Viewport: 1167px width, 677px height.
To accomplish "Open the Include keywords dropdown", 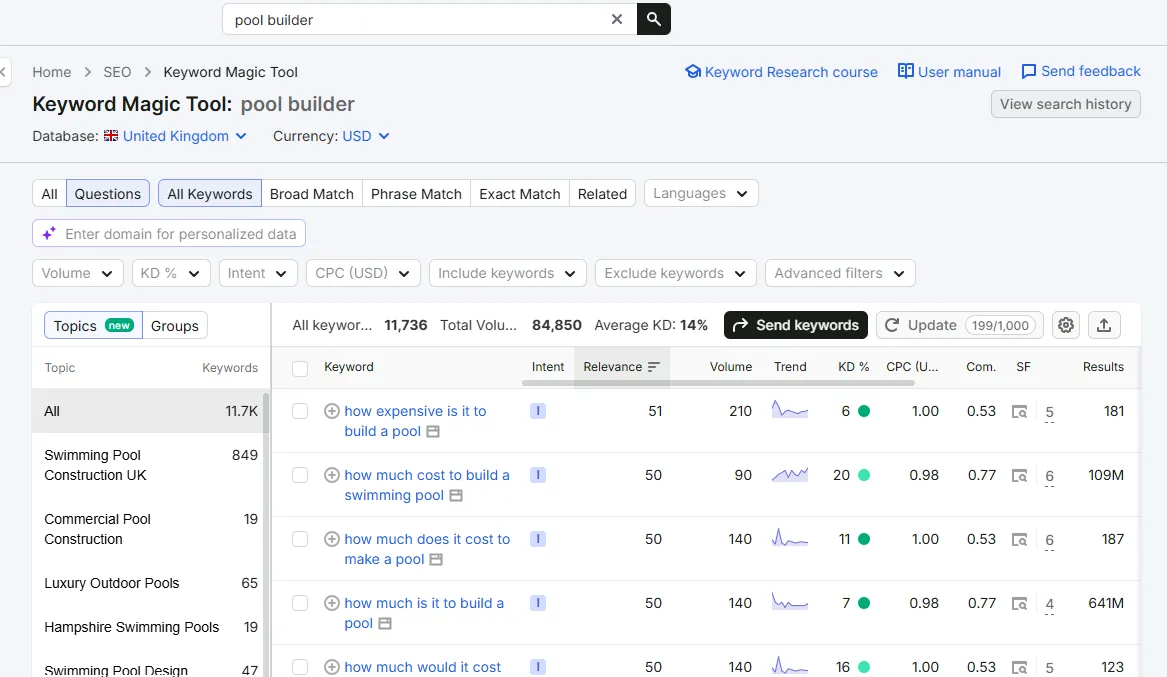I will (508, 273).
